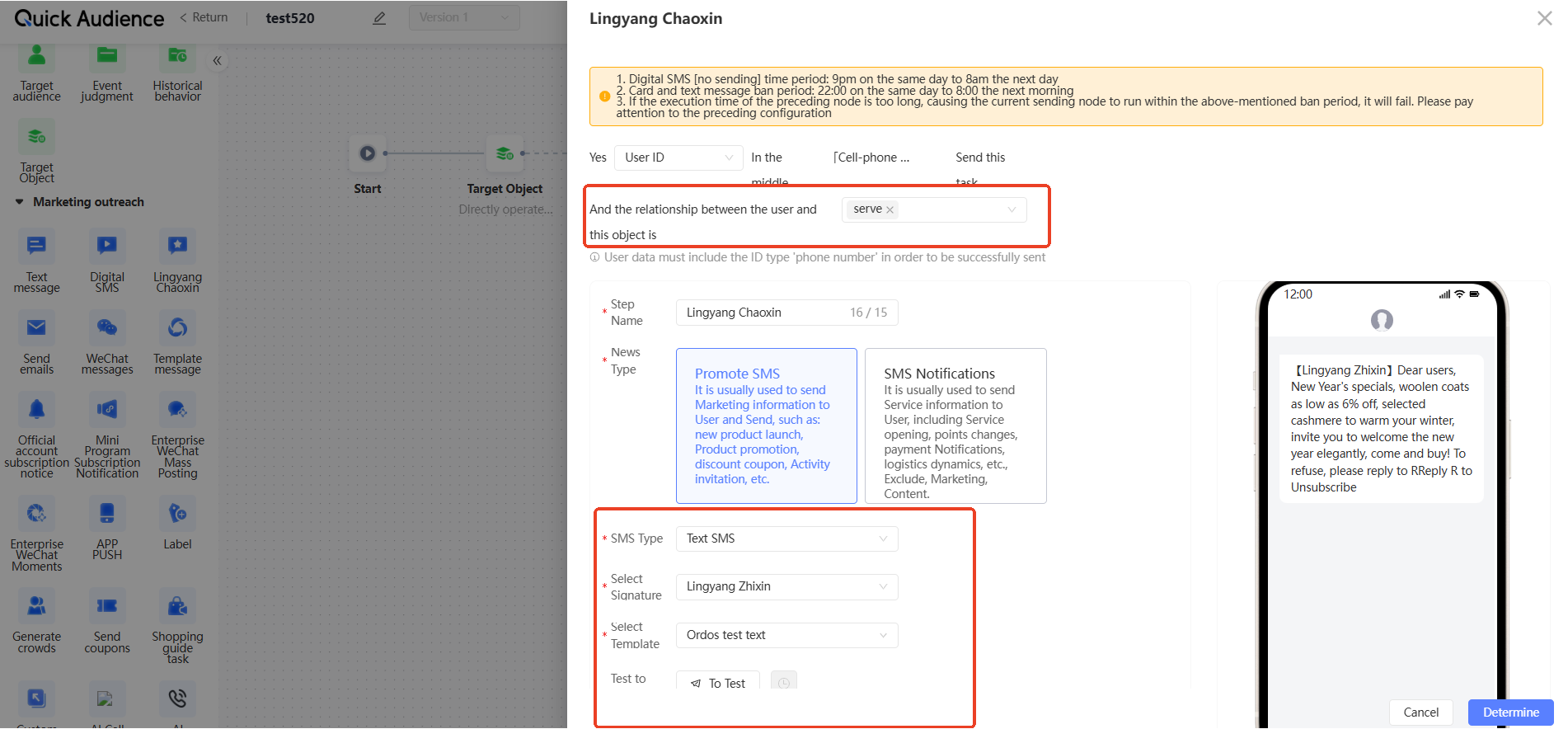
Task: Choose the Promote SMS news type card
Action: pyautogui.click(x=767, y=426)
